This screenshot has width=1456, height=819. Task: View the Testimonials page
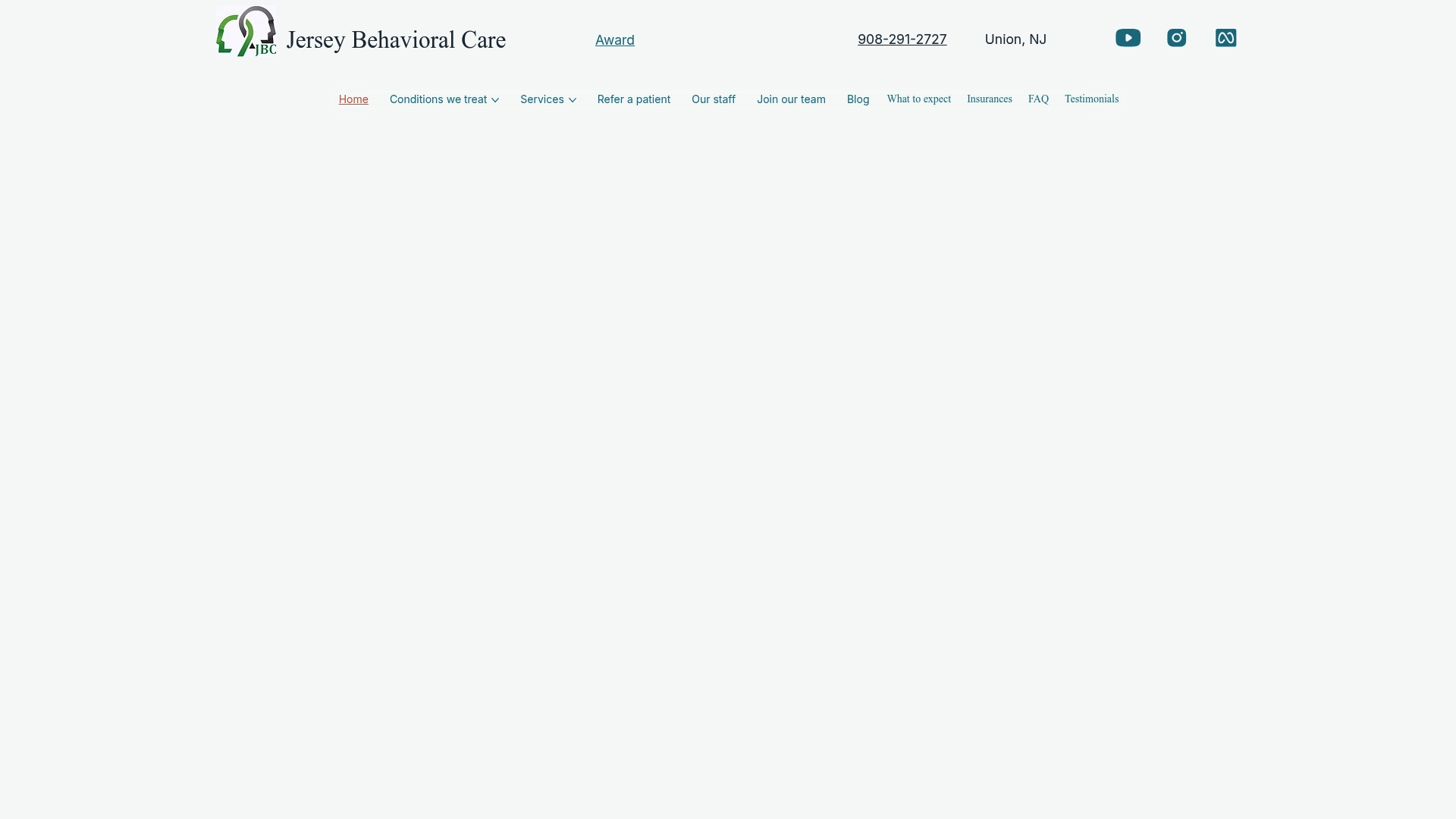(x=1091, y=99)
